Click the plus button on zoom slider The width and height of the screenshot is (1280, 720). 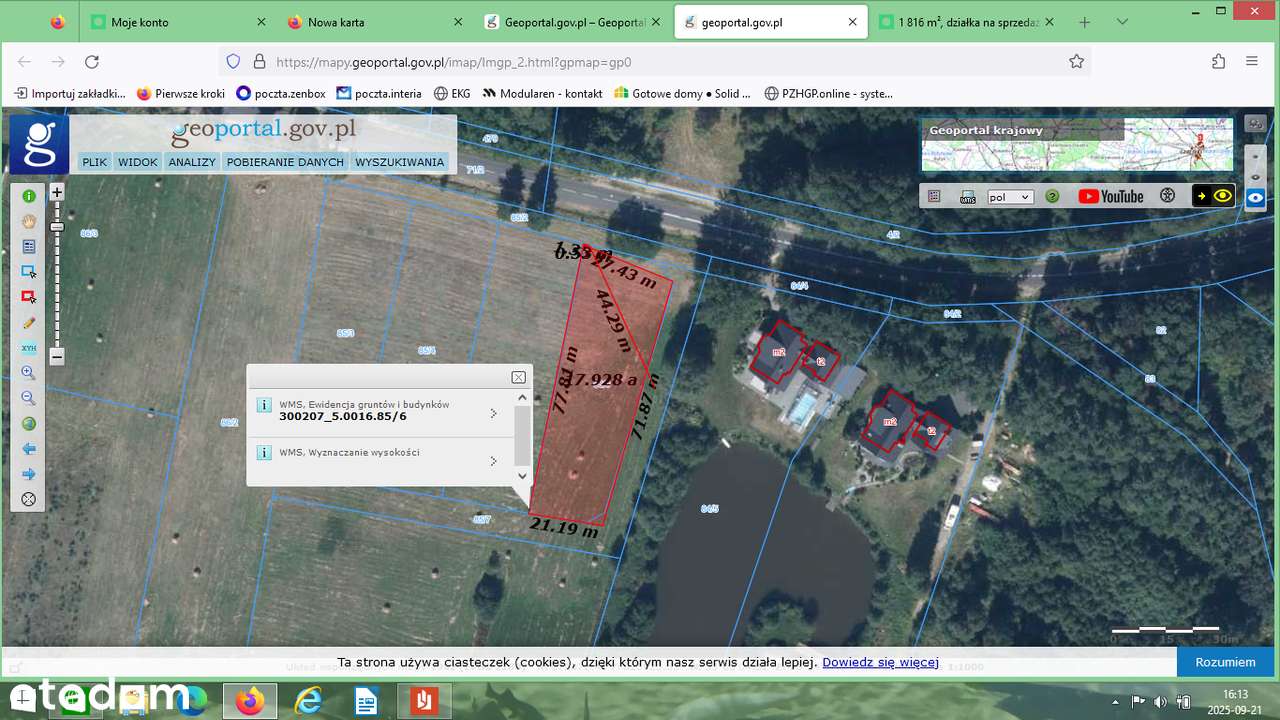point(57,192)
